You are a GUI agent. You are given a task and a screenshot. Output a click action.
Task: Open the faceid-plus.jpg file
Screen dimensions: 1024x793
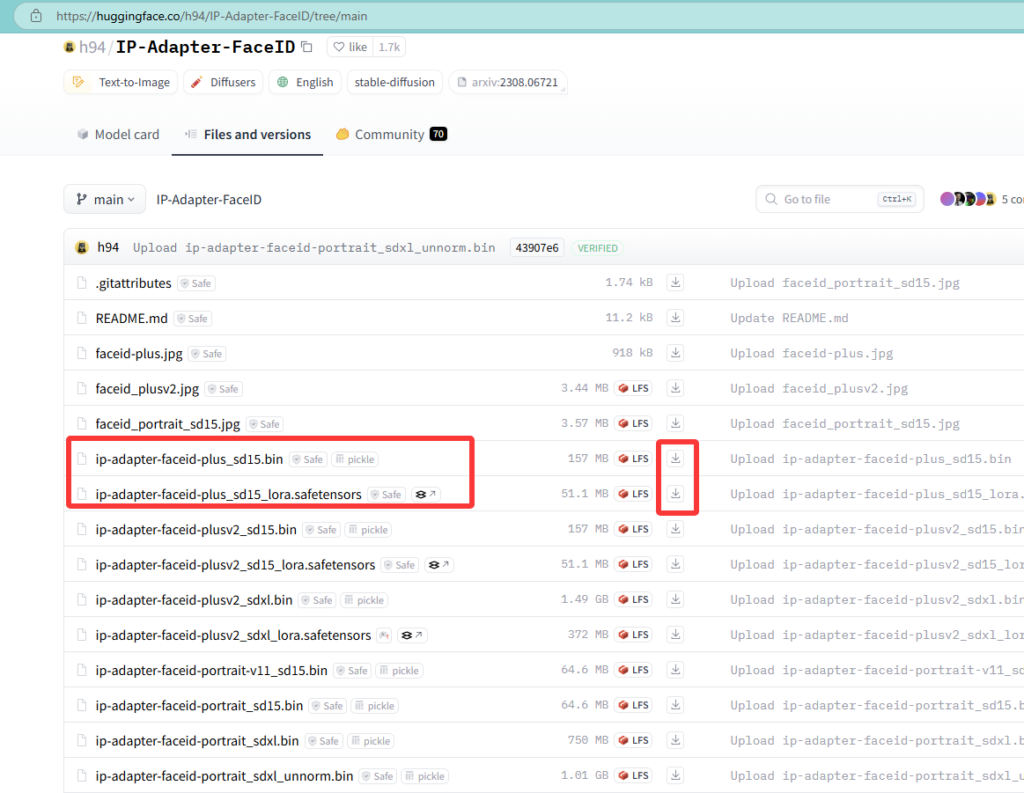[139, 353]
